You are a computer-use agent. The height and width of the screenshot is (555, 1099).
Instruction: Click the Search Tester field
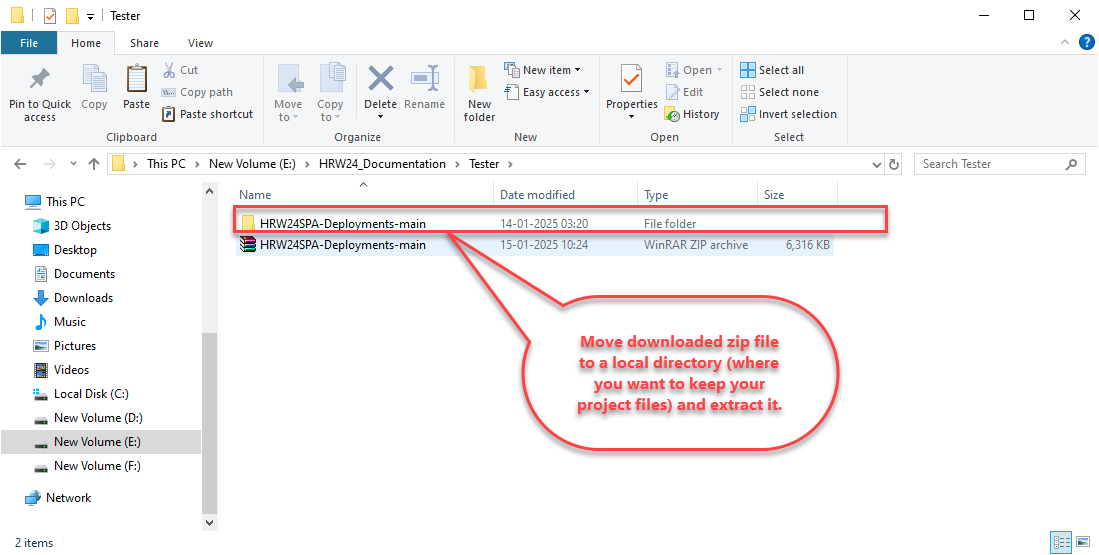(1000, 164)
